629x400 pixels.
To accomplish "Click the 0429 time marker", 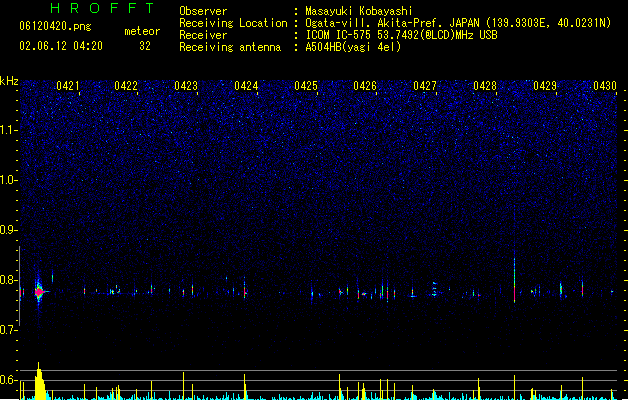I will (x=545, y=86).
